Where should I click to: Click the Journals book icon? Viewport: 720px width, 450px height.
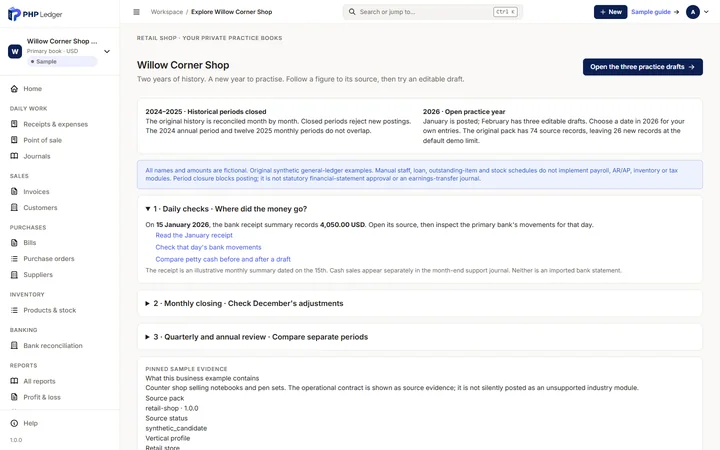pos(14,156)
